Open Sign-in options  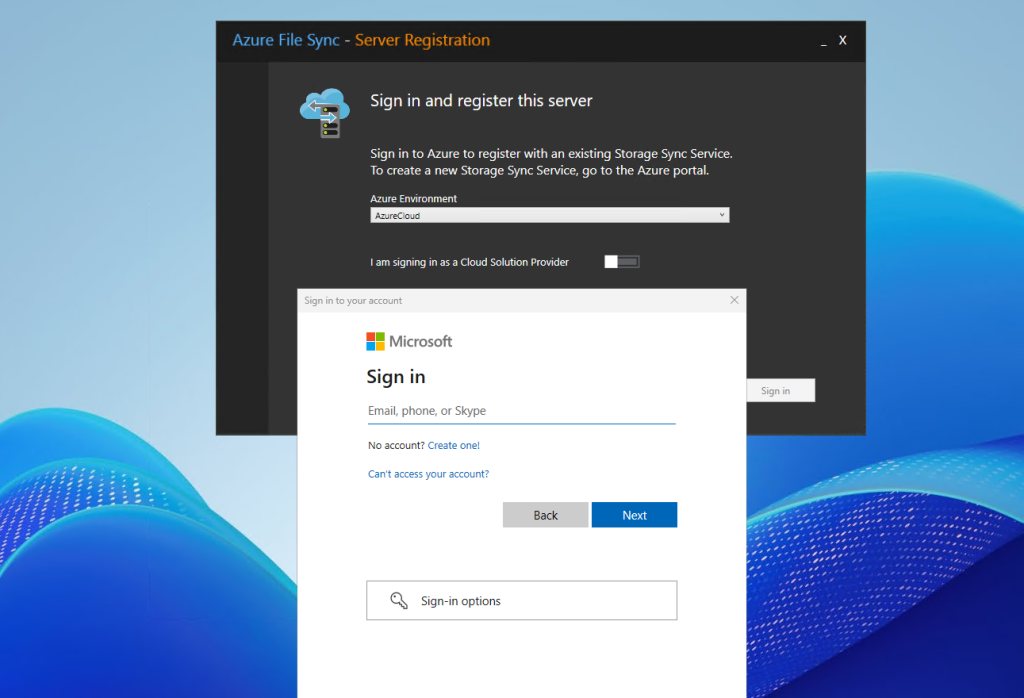pos(521,601)
